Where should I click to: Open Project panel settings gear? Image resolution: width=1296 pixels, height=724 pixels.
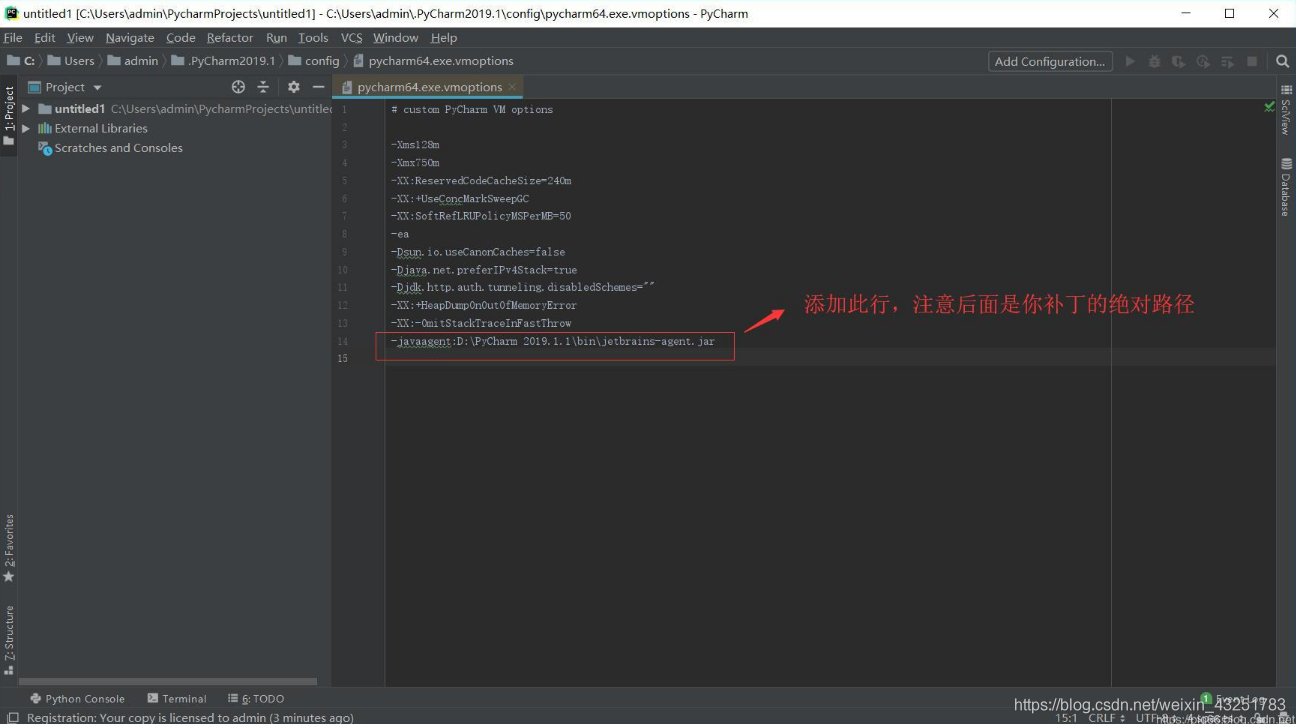294,87
